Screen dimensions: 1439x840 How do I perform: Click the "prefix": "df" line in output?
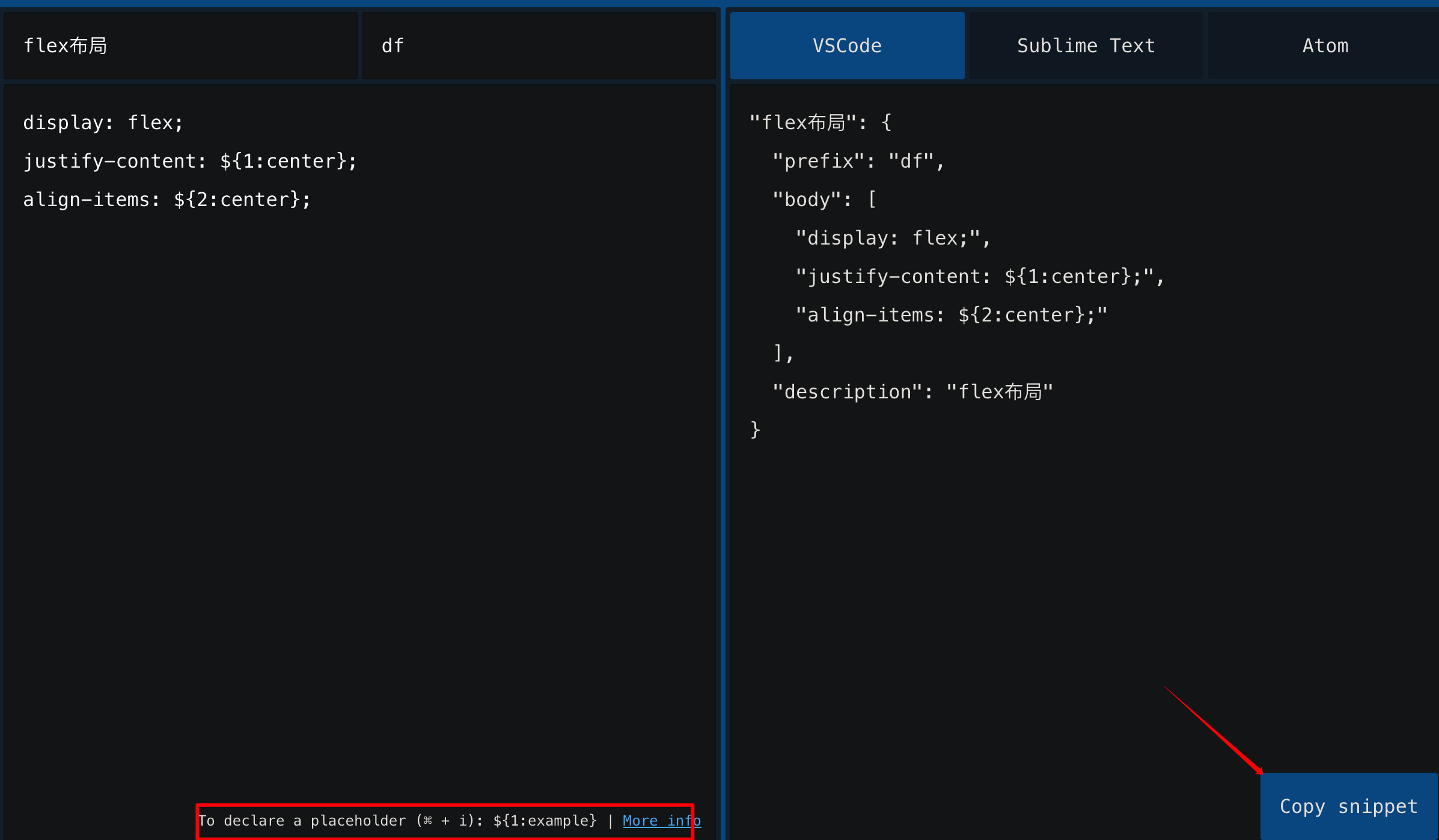pos(858,161)
